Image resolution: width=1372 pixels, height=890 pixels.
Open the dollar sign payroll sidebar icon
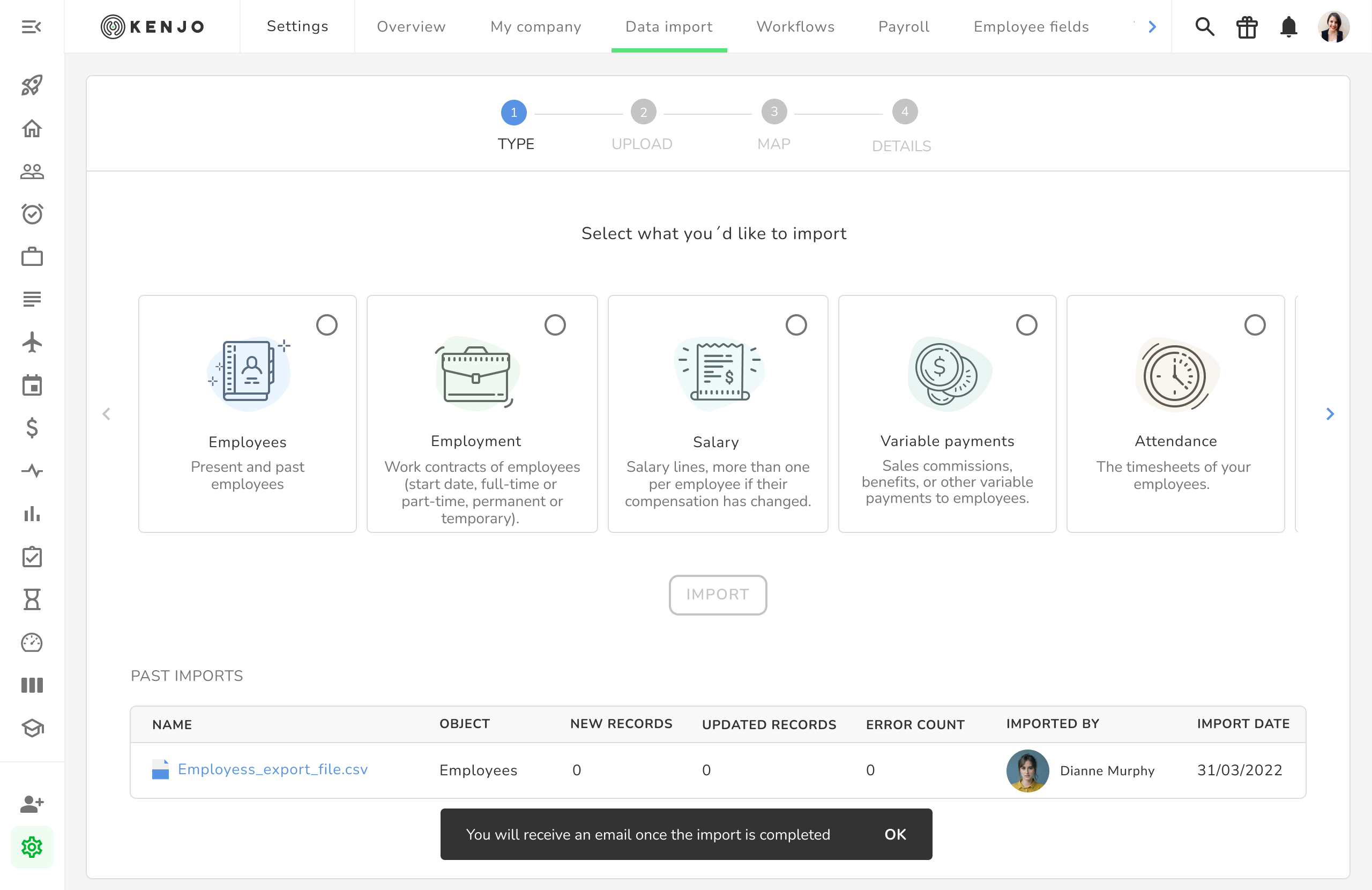click(x=32, y=428)
